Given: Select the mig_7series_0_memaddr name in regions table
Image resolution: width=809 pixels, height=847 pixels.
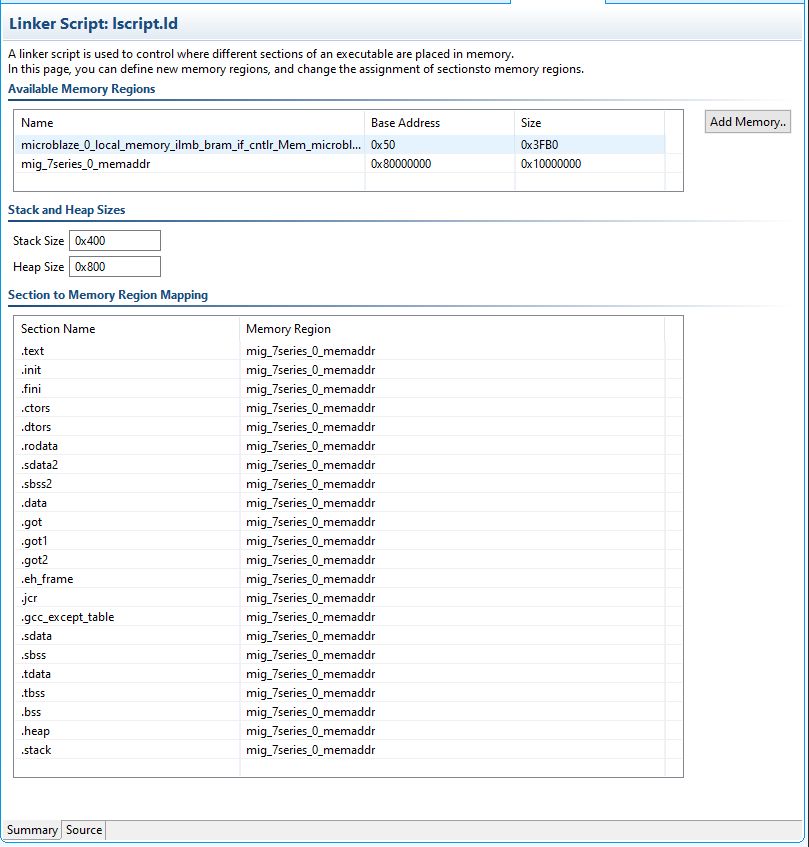Looking at the screenshot, I should pyautogui.click(x=85, y=164).
